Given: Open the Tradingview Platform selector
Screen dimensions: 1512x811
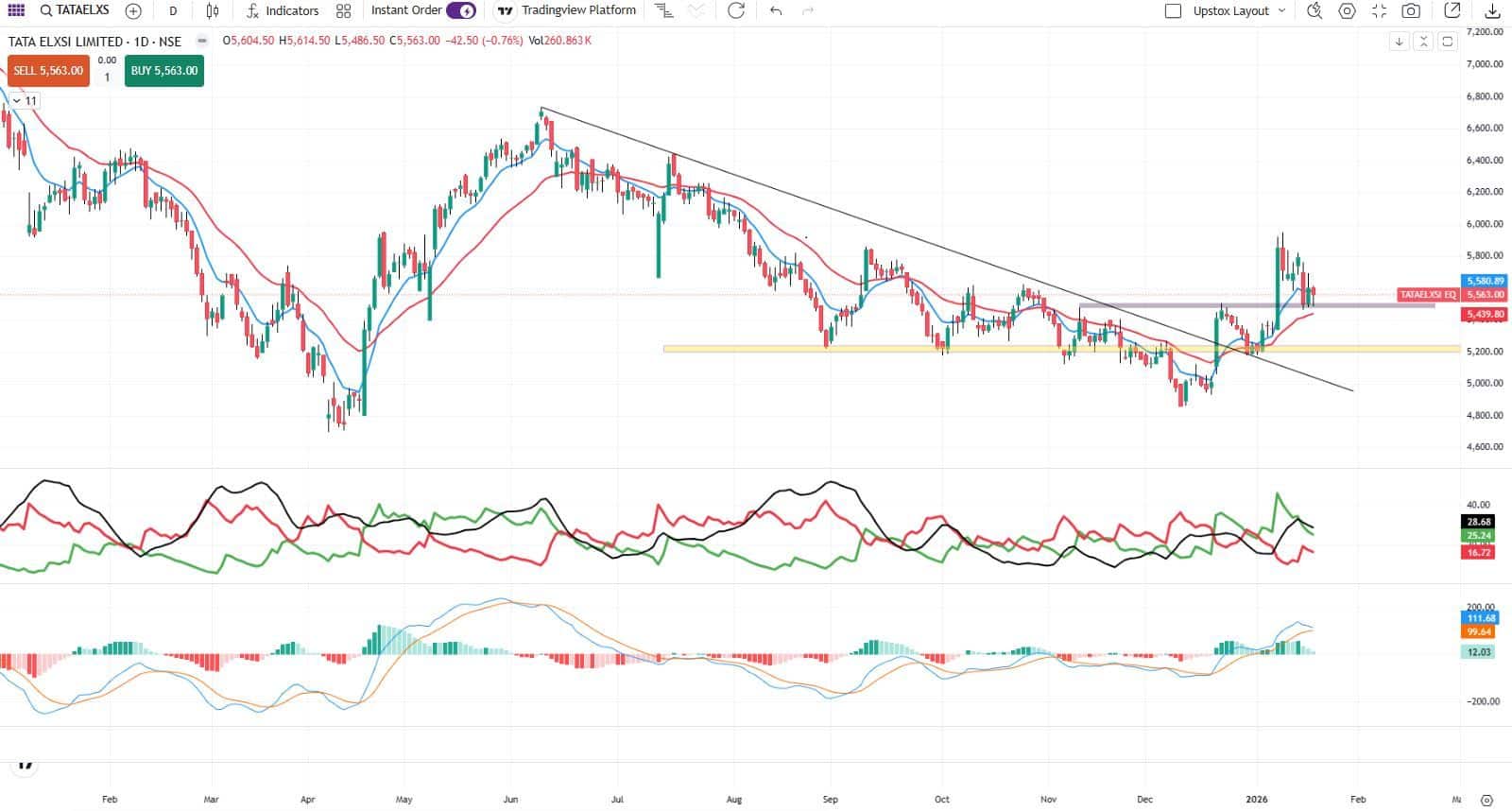Looking at the screenshot, I should [567, 10].
